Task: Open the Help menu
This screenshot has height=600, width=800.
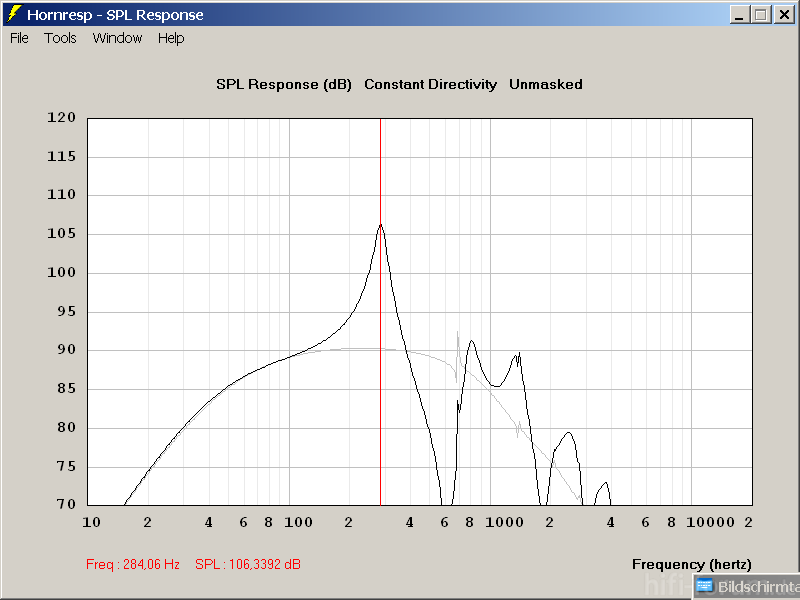Action: point(171,38)
